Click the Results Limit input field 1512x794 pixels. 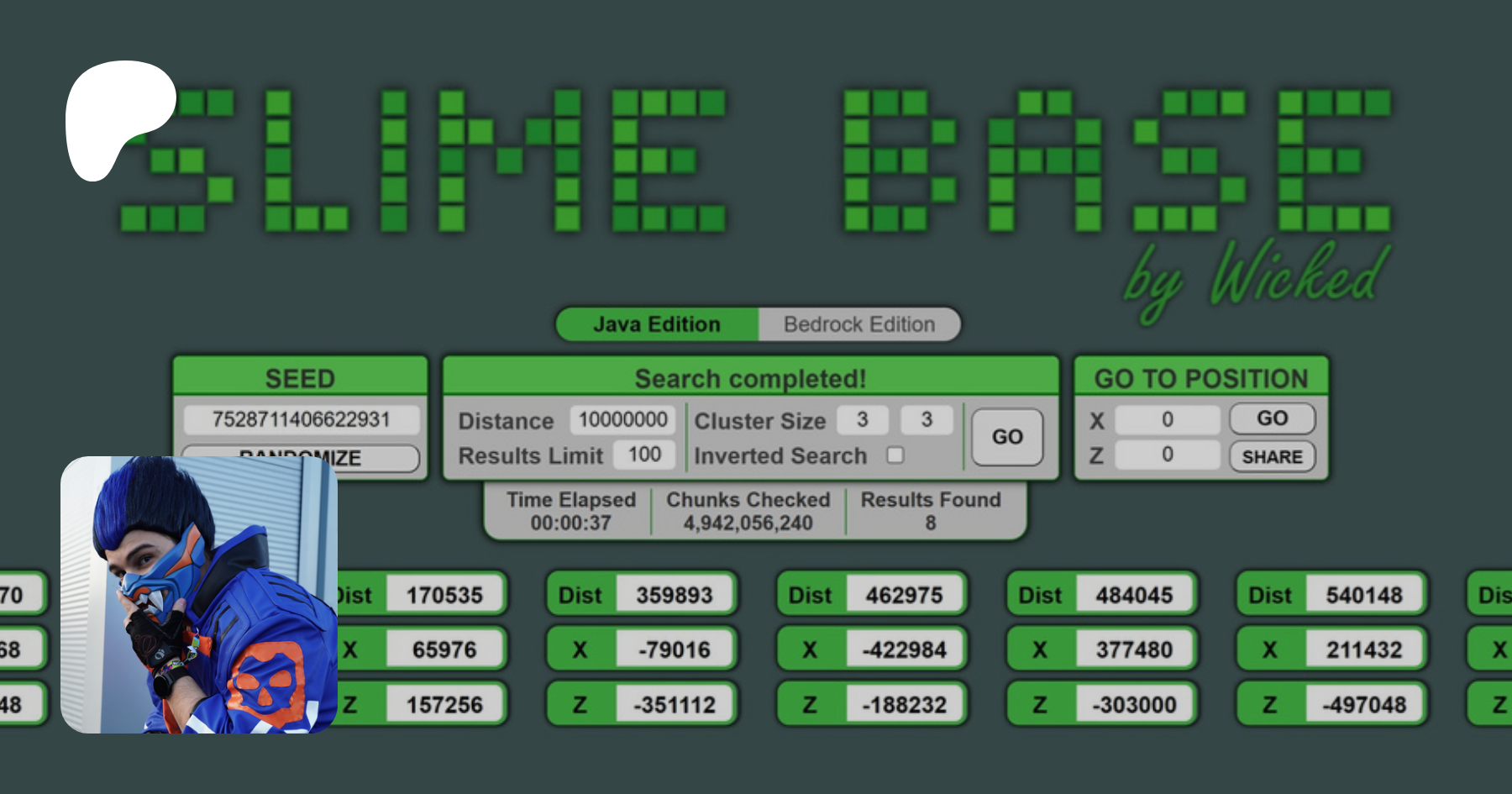point(643,455)
